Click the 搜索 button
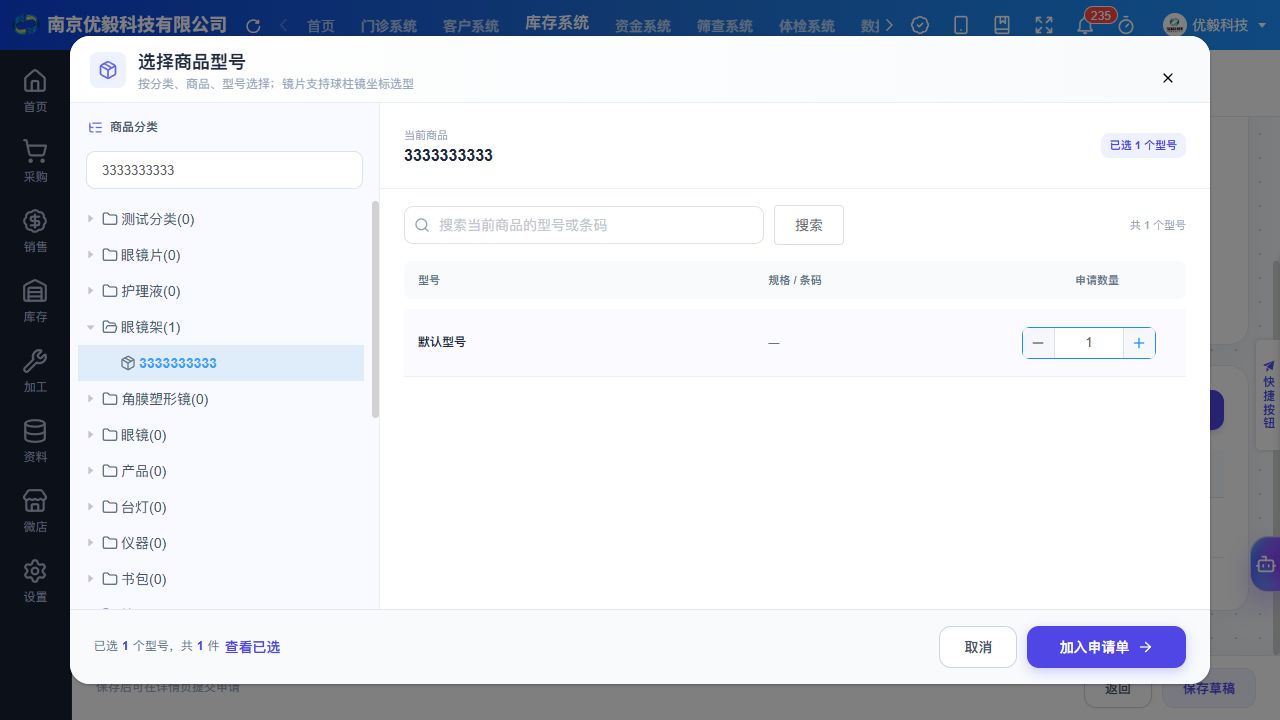Image resolution: width=1280 pixels, height=720 pixels. pos(809,225)
